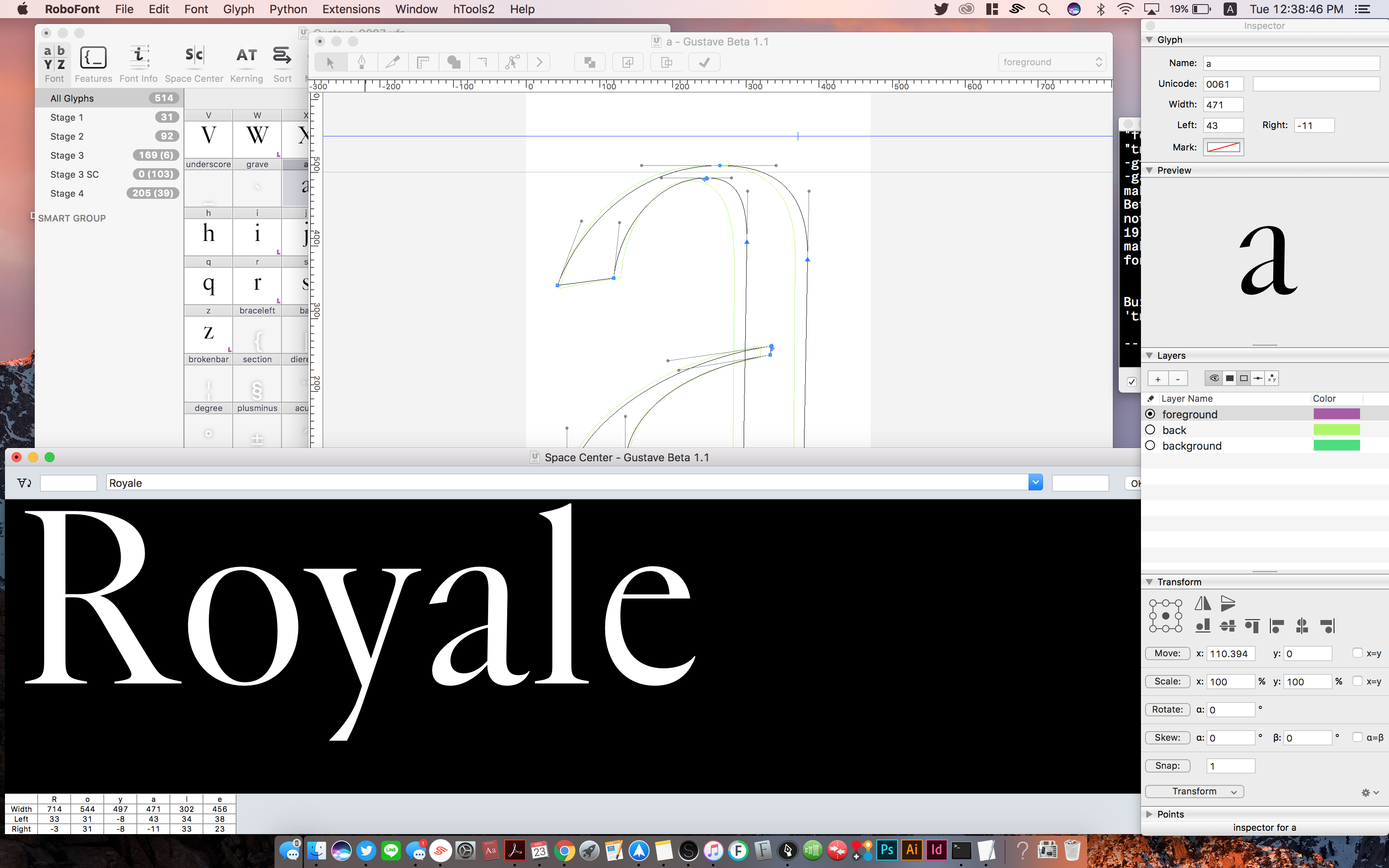The height and width of the screenshot is (868, 1389).
Task: Click the Rotate button in Transform
Action: pyautogui.click(x=1167, y=710)
